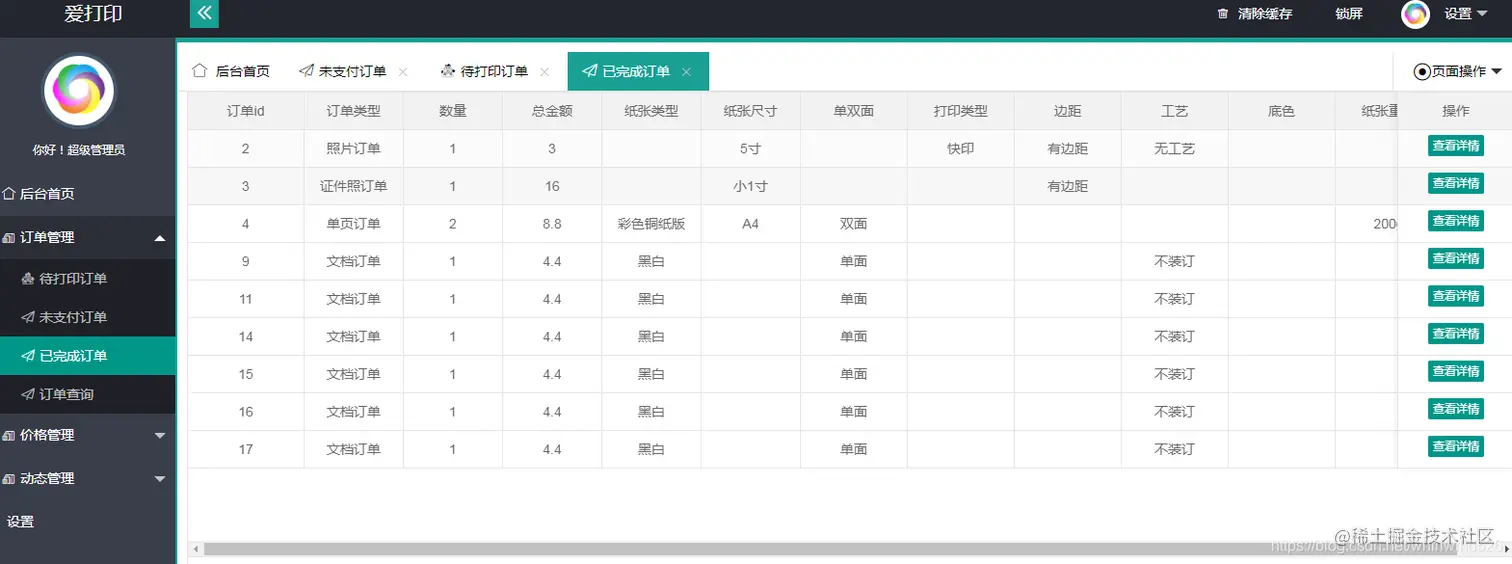Click 查看详情 for order id 17
1512x564 pixels.
coord(1455,446)
